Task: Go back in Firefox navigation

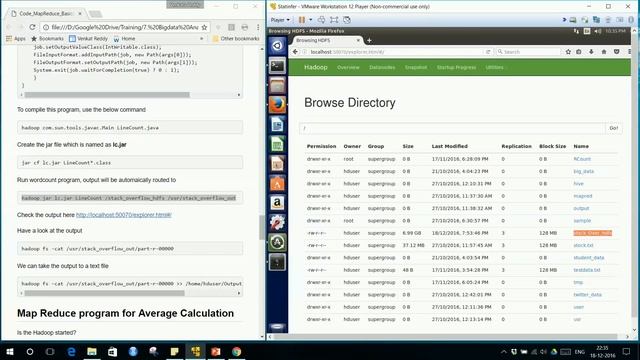Action: click(x=296, y=52)
